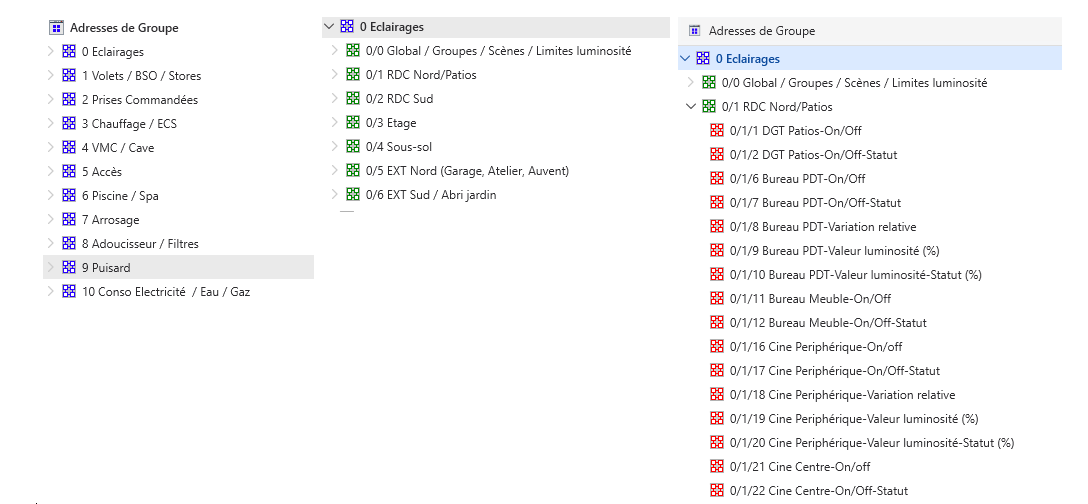Image resolution: width=1088 pixels, height=504 pixels.
Task: Expand 3 Chauffage / ECS main group
Action: click(50, 124)
